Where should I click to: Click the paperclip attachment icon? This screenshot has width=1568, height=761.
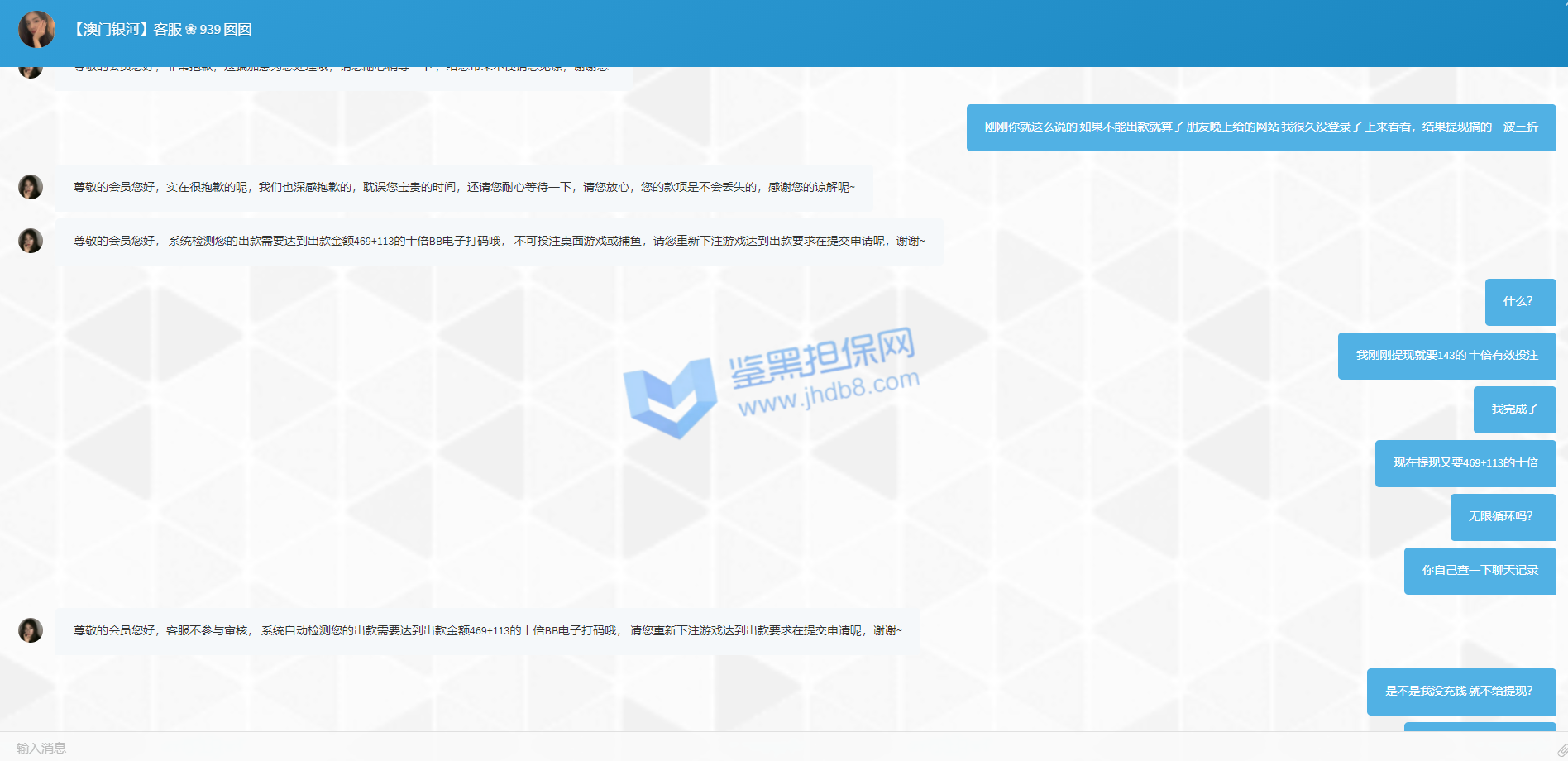[x=1561, y=749]
